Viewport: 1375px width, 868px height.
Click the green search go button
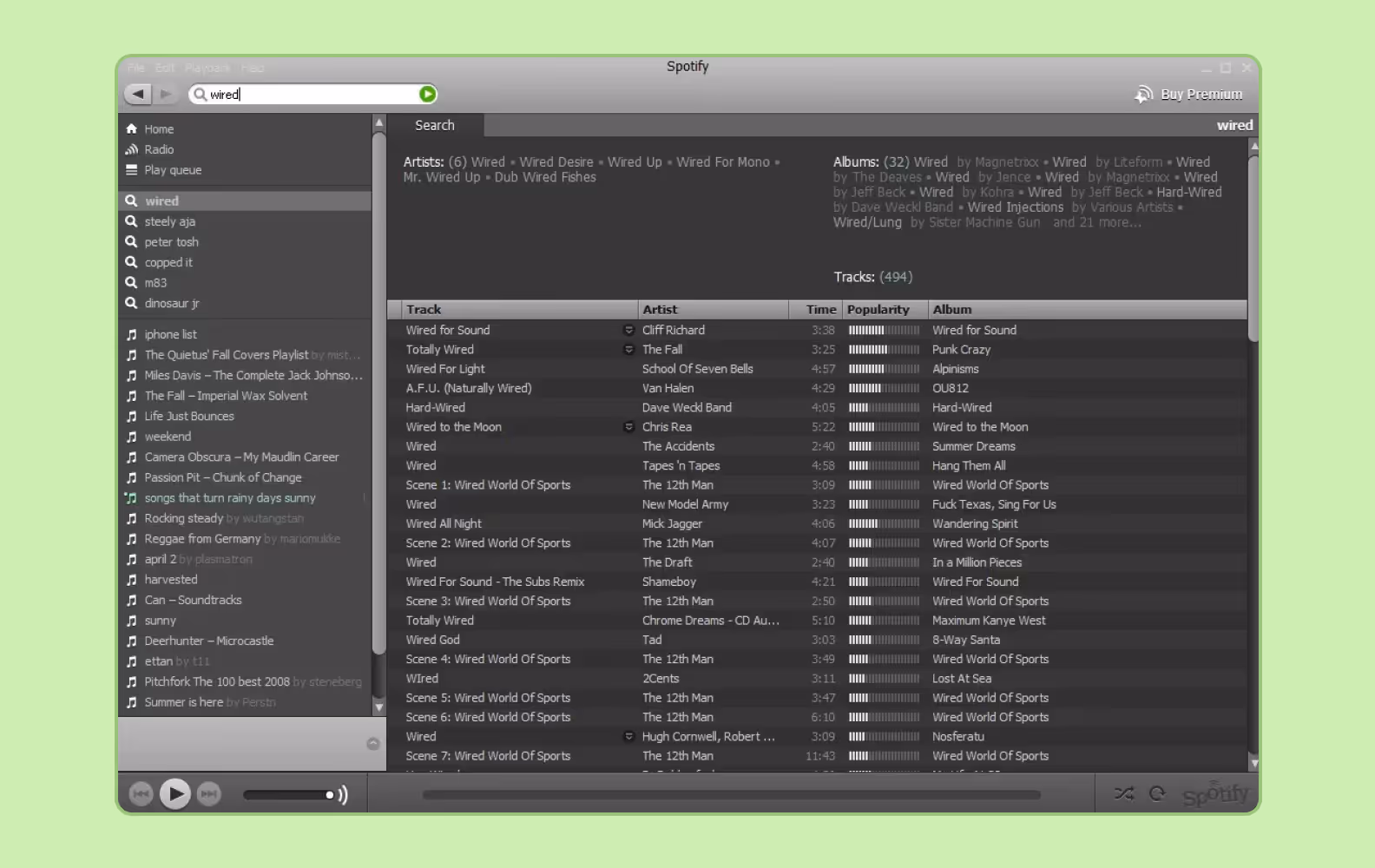(x=427, y=94)
